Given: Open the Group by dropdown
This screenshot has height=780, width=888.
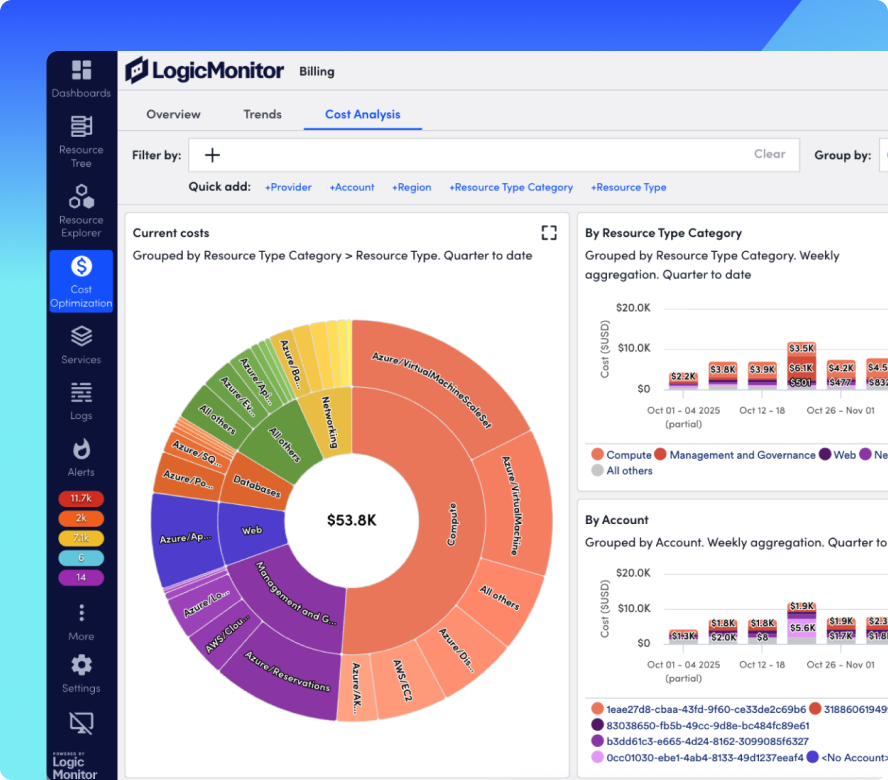Looking at the screenshot, I should [883, 155].
